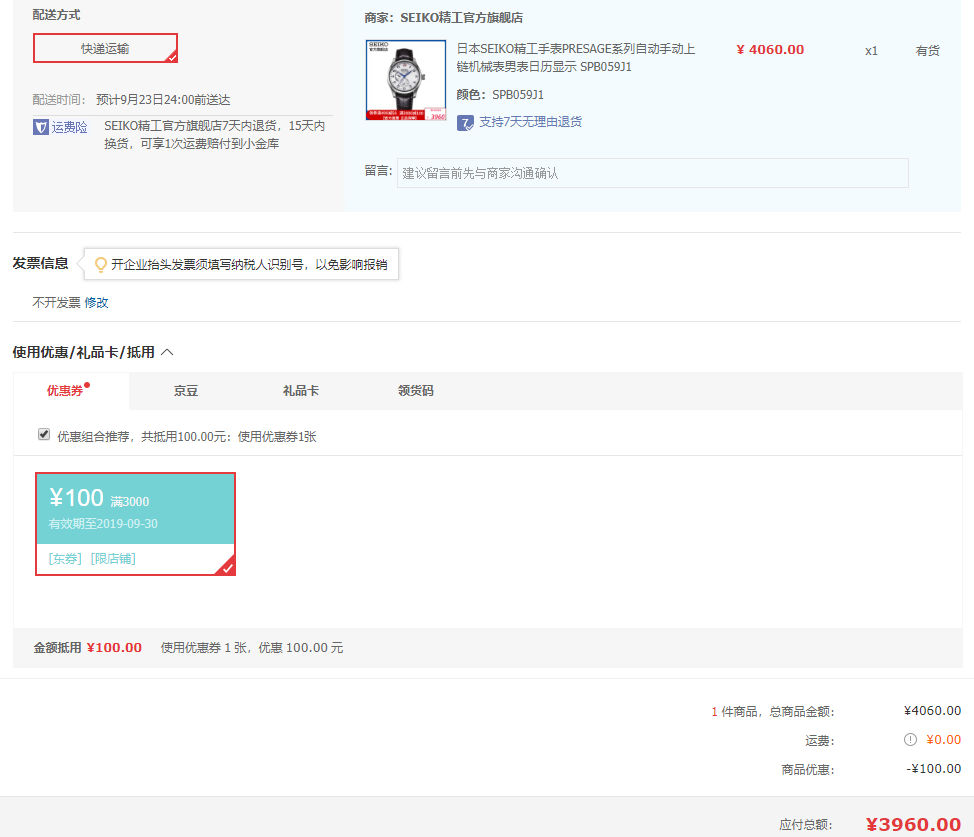
Task: Collapse the 使用优惠/礼品卡/抵用 section
Action: (167, 352)
